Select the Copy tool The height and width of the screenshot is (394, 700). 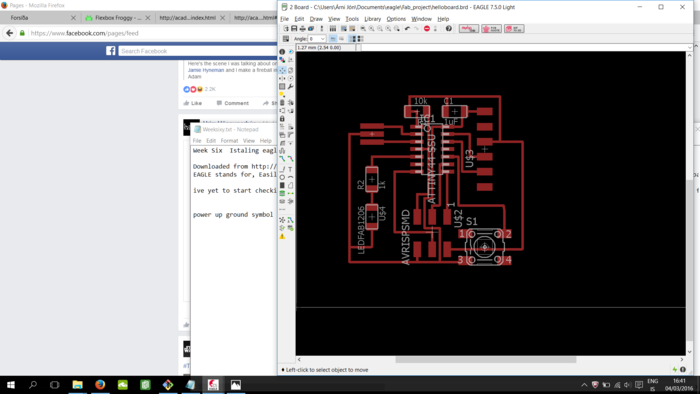(291, 70)
